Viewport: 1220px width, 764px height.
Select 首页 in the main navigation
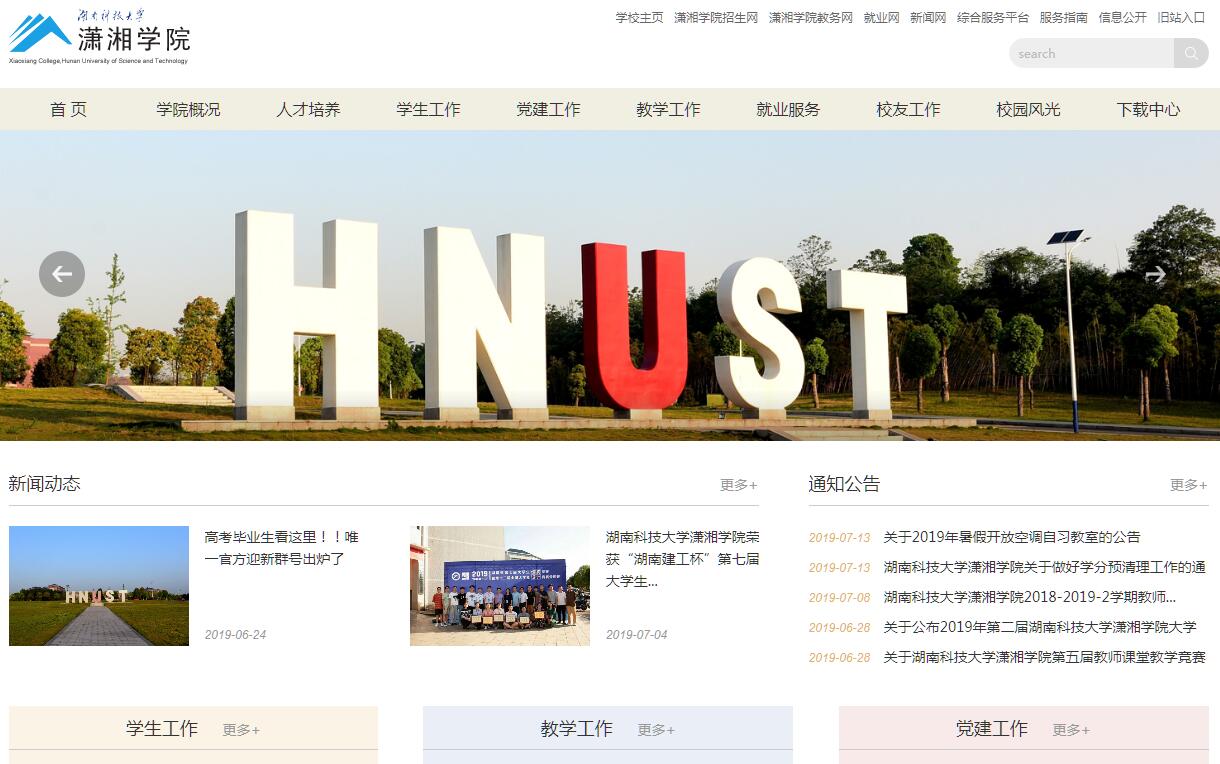pos(68,110)
